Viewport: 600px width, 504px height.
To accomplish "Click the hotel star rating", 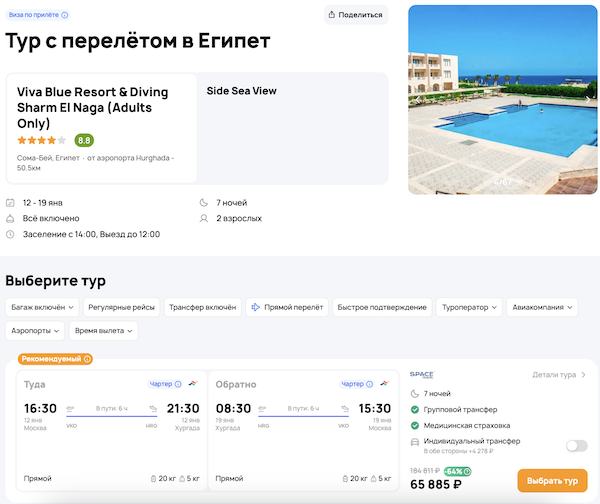I will pos(41,140).
